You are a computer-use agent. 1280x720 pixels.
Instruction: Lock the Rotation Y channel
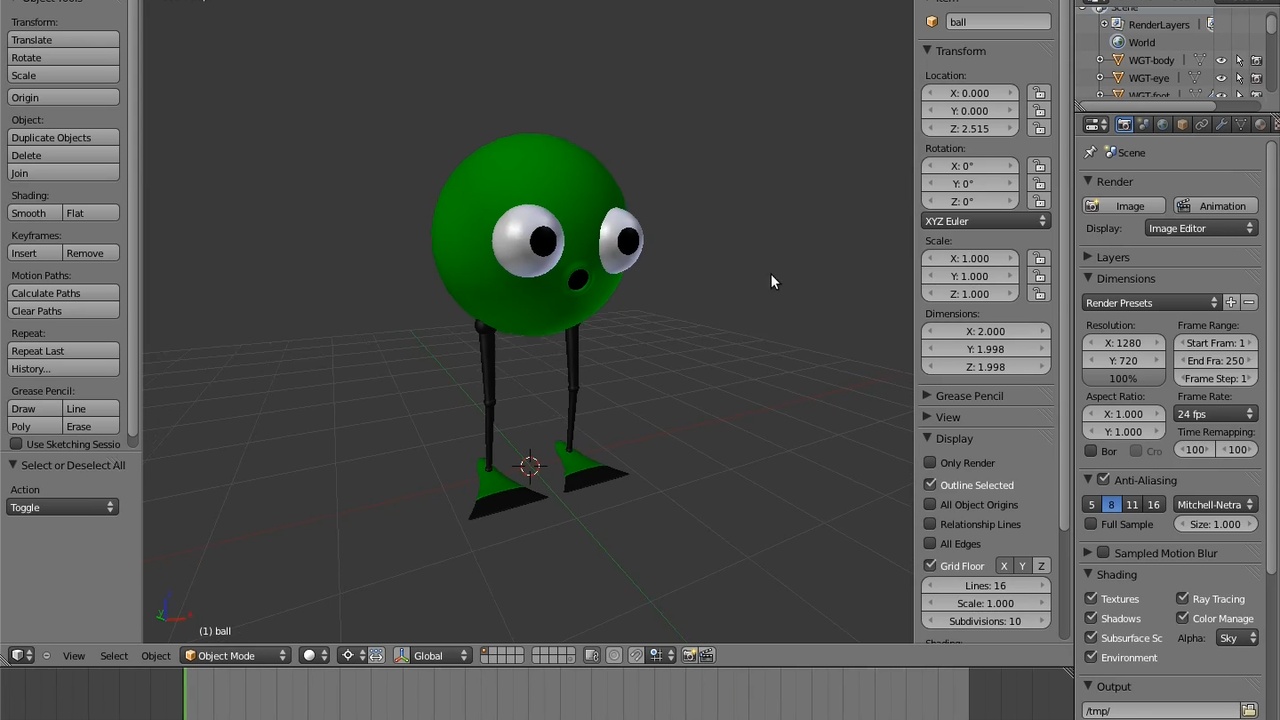[x=1039, y=184]
